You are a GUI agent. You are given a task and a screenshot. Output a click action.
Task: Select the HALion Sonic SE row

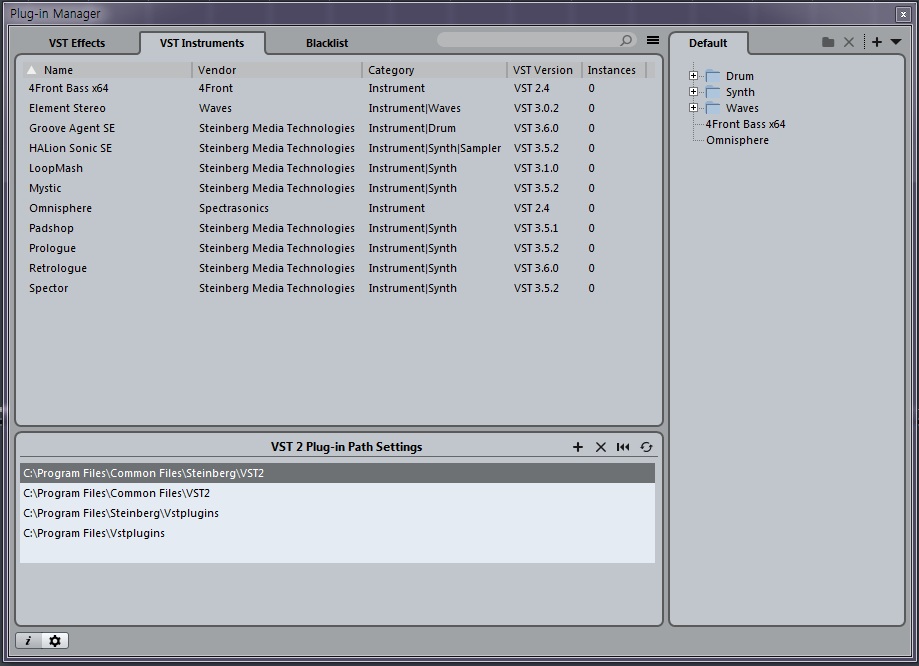point(339,148)
